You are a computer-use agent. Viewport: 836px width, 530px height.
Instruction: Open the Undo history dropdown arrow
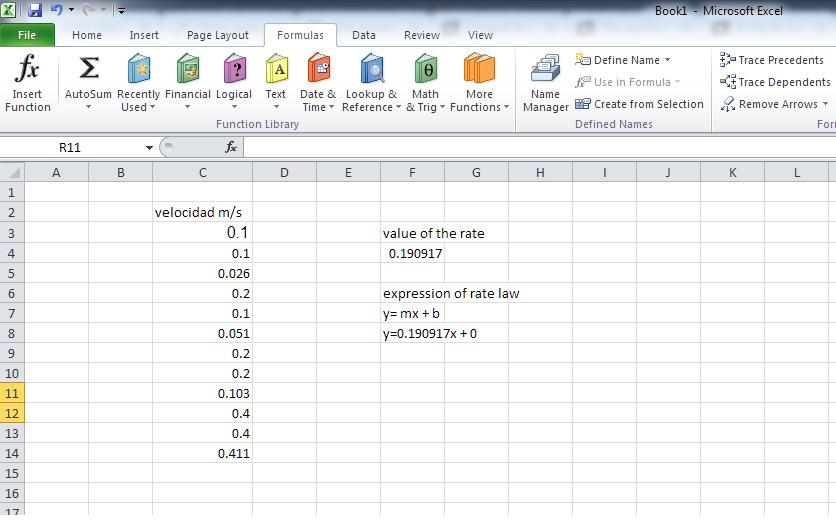71,10
